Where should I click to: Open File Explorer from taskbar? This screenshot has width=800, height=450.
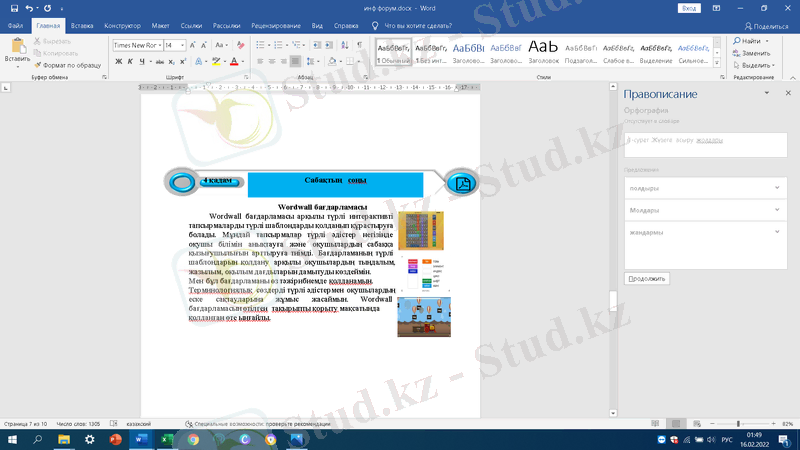(64, 439)
